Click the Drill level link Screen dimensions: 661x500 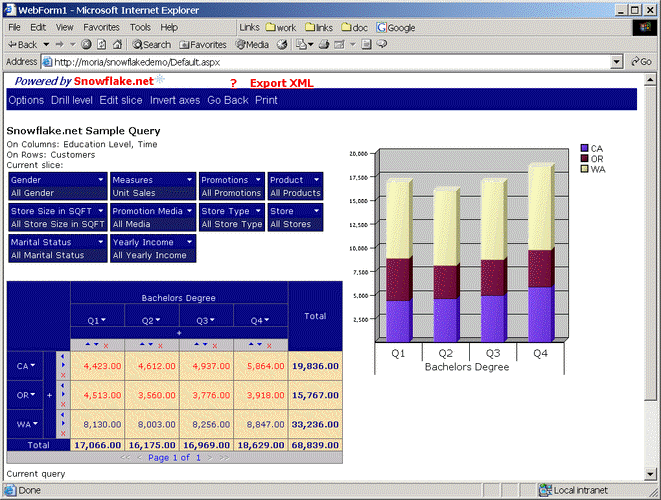(x=72, y=100)
